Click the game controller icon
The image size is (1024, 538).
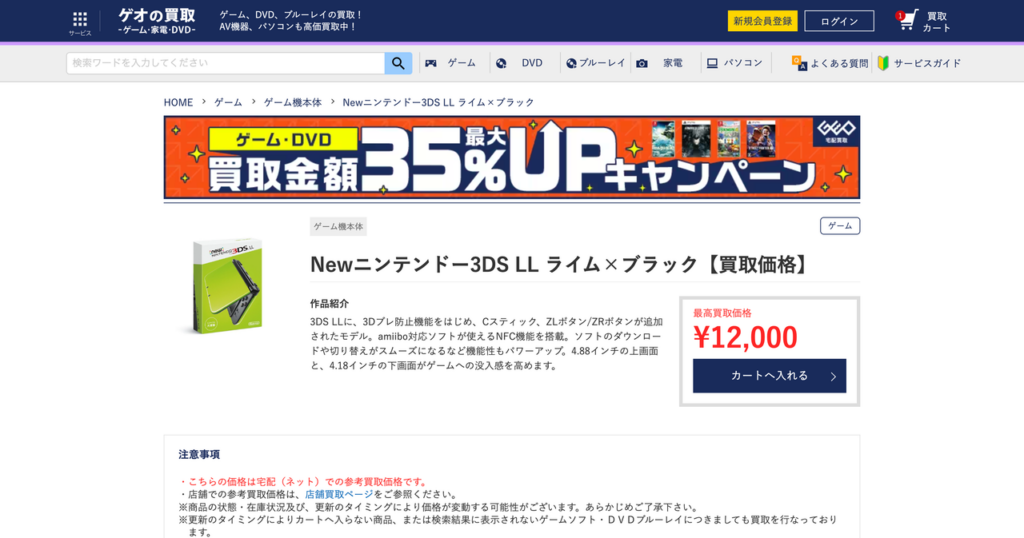(431, 63)
